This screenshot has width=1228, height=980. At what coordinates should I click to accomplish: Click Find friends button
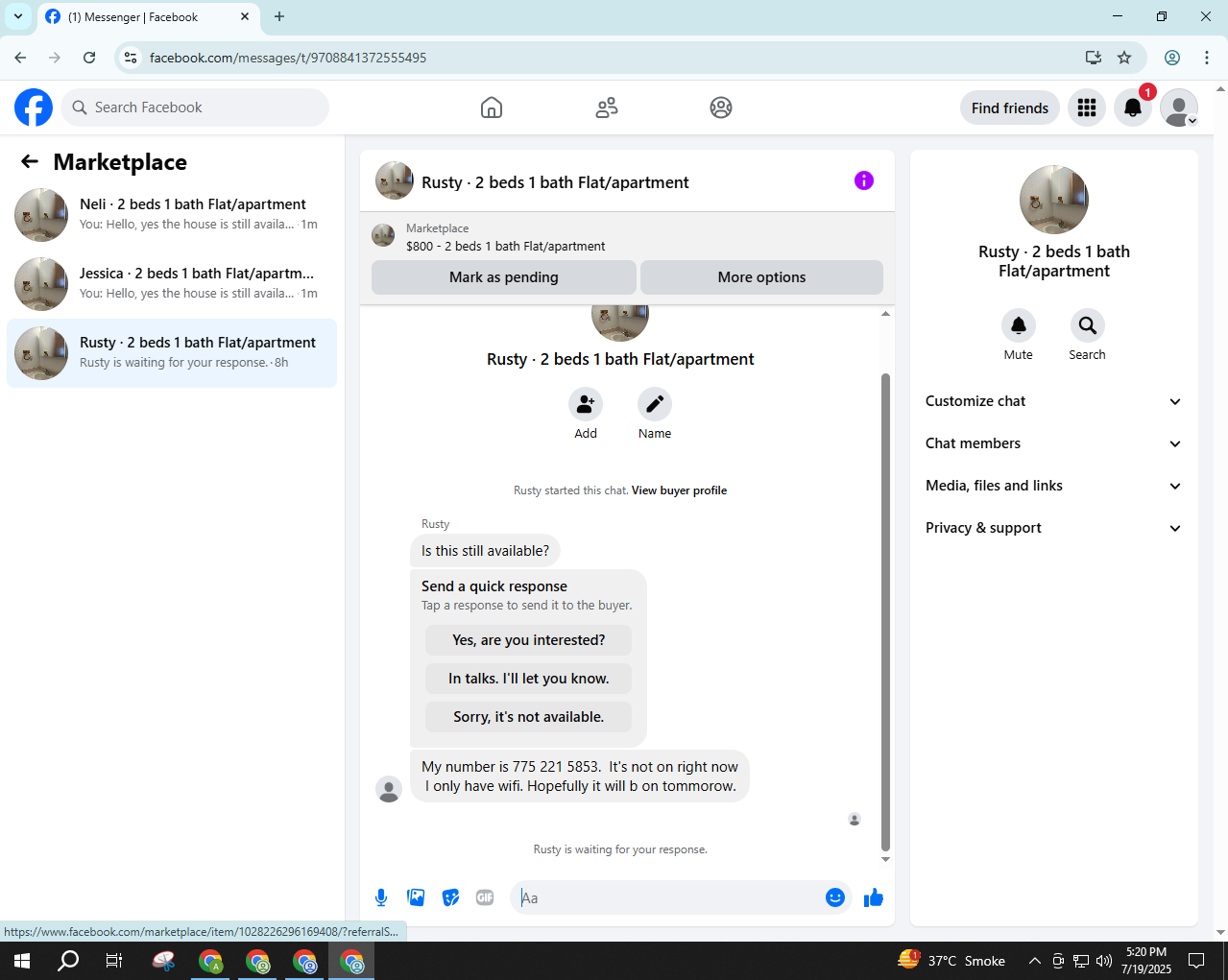tap(1010, 108)
